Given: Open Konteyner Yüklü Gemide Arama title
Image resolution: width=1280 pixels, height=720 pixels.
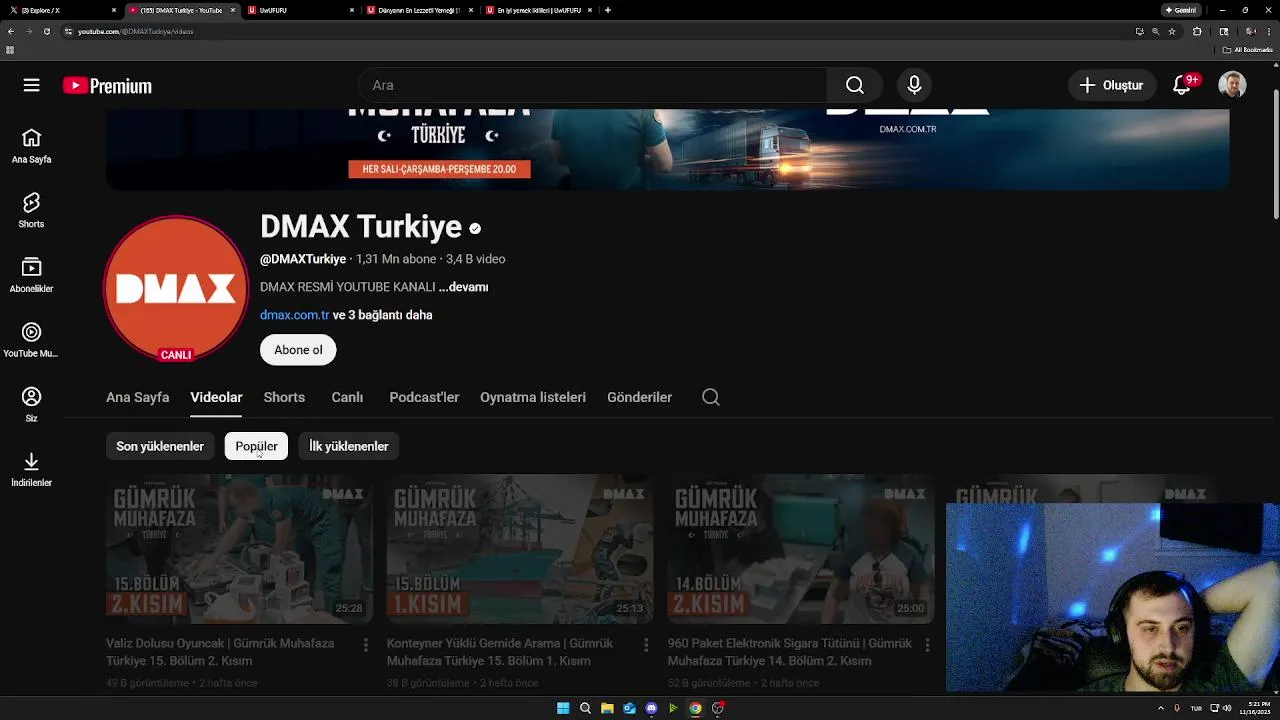Looking at the screenshot, I should coord(500,652).
